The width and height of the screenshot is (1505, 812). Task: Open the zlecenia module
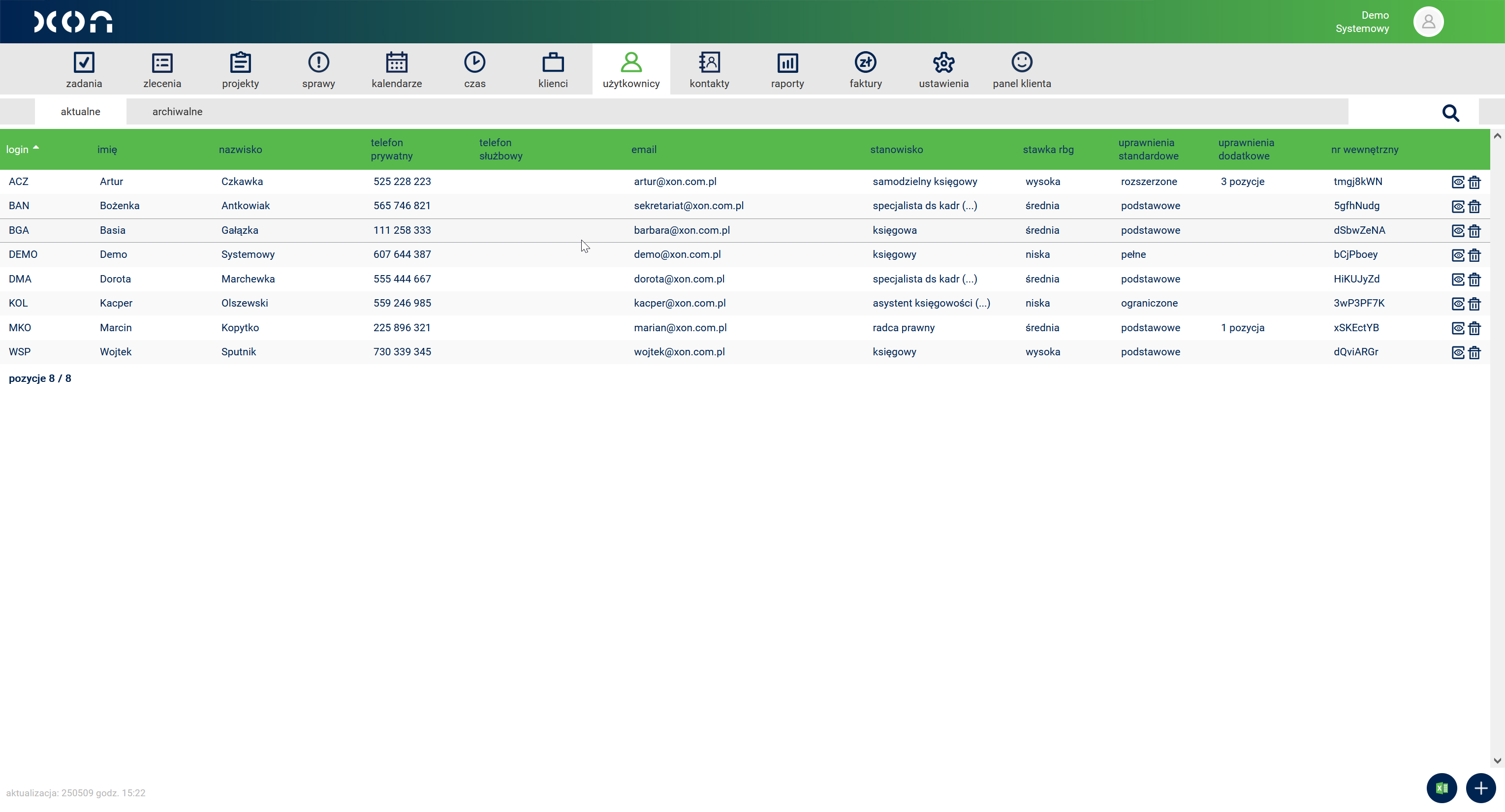click(162, 70)
